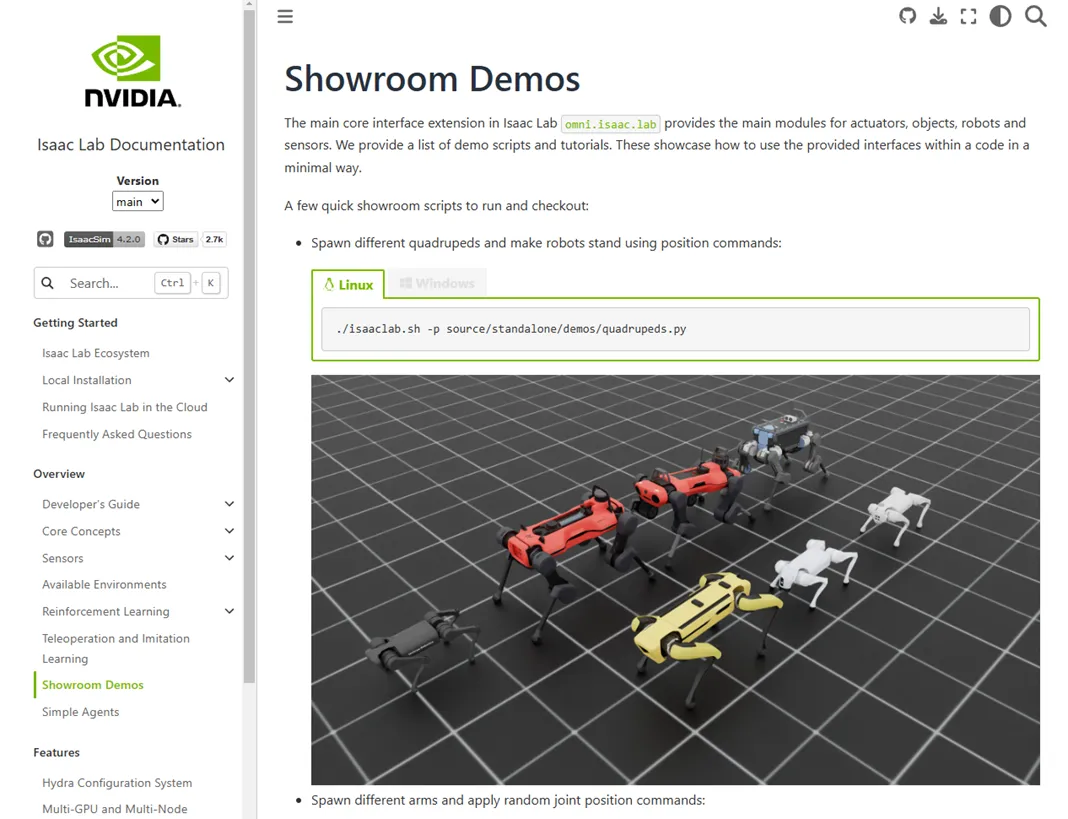Open Reinforcement Learning page
This screenshot has height=819, width=1068.
click(x=106, y=611)
